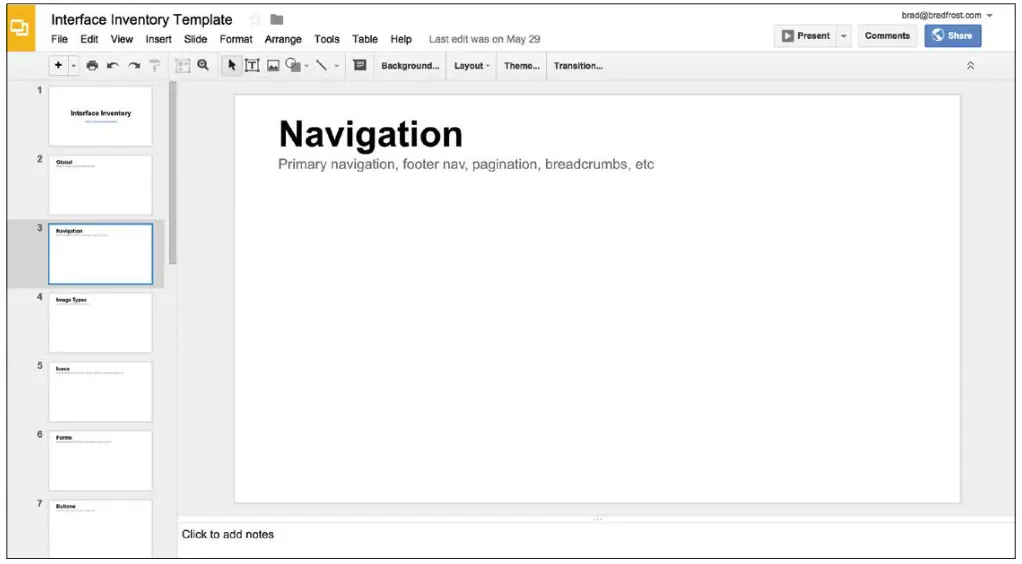Add a new slide with plus button

click(x=59, y=65)
